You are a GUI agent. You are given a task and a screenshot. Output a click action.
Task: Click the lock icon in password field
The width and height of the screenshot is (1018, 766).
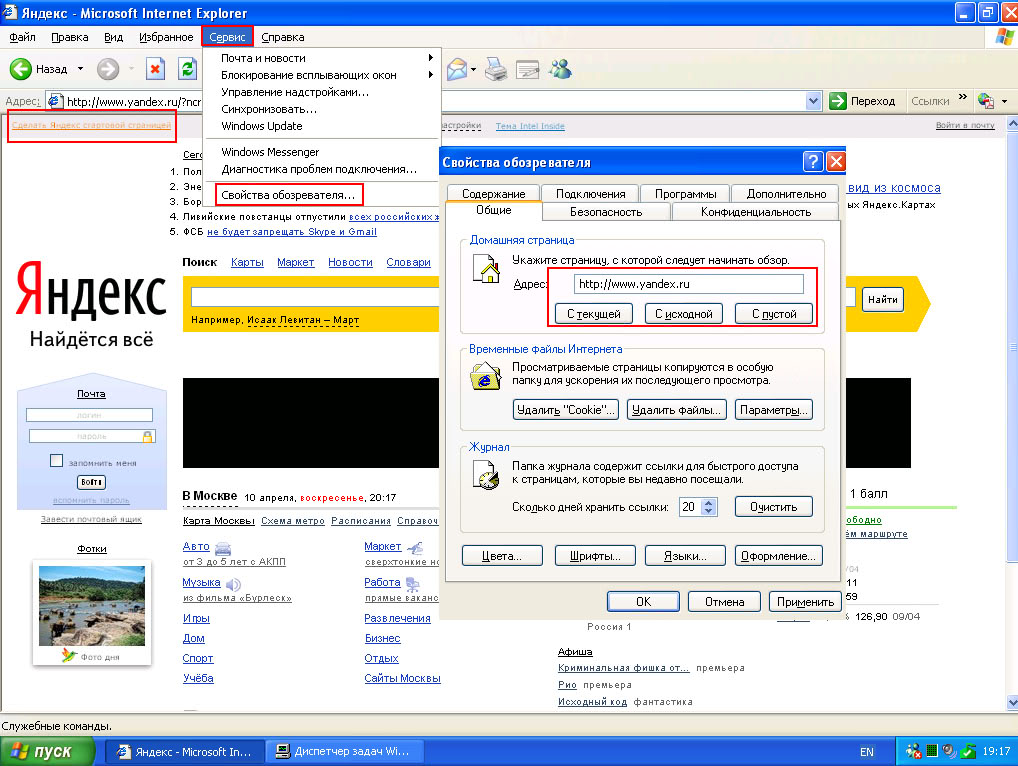click(x=148, y=437)
